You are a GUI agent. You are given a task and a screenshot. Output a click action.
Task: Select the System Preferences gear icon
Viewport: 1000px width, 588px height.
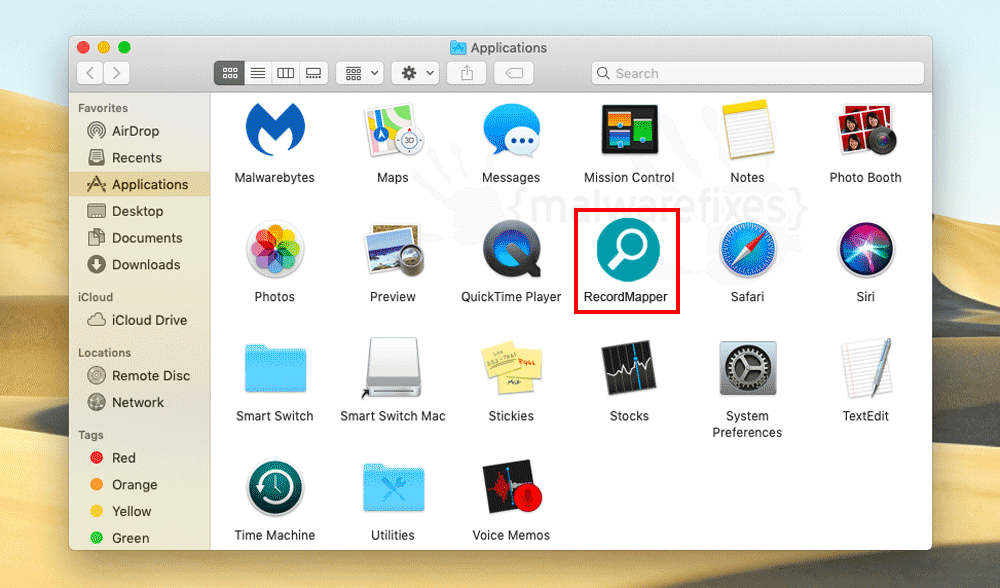point(747,368)
